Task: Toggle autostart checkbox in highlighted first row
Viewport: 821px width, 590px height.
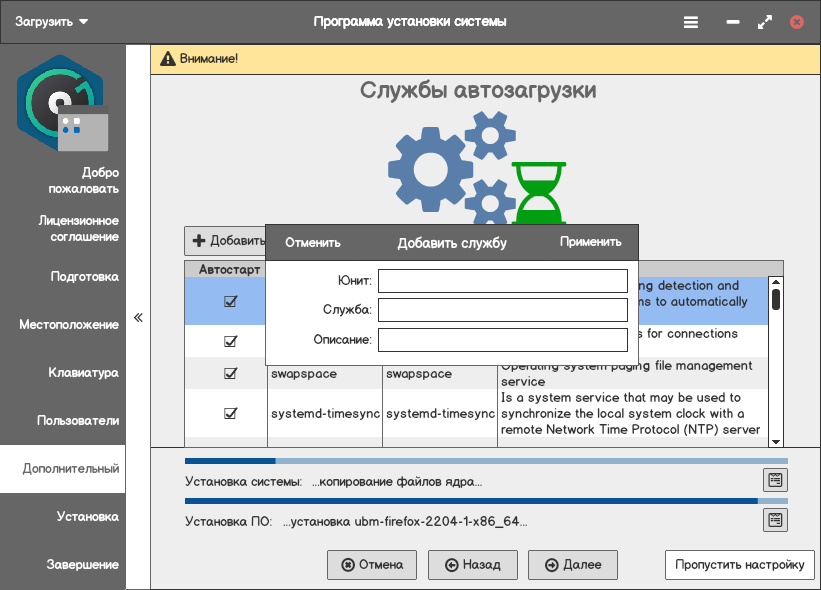Action: (x=230, y=301)
